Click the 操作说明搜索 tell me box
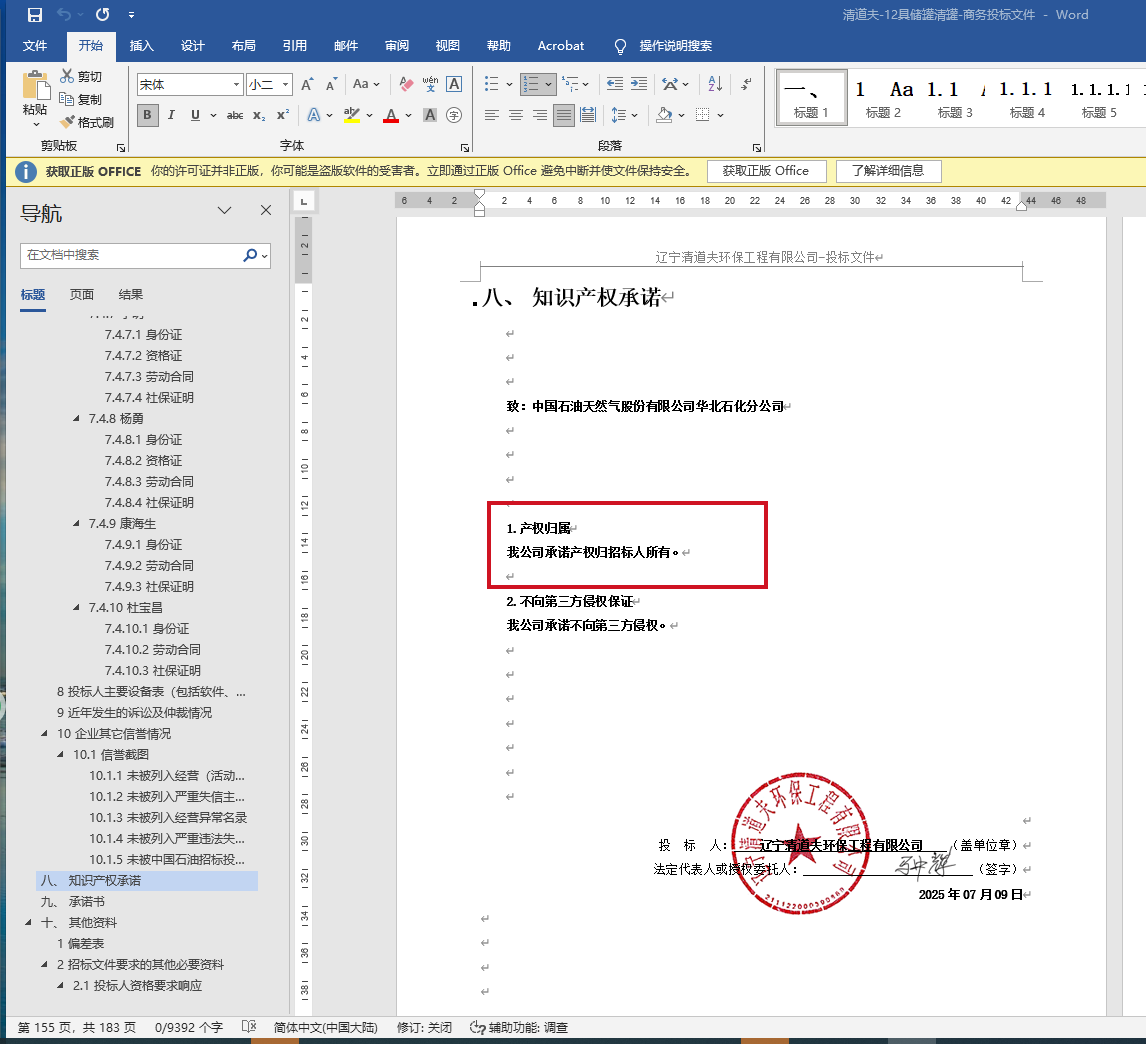Viewport: 1146px width, 1044px height. tap(675, 45)
